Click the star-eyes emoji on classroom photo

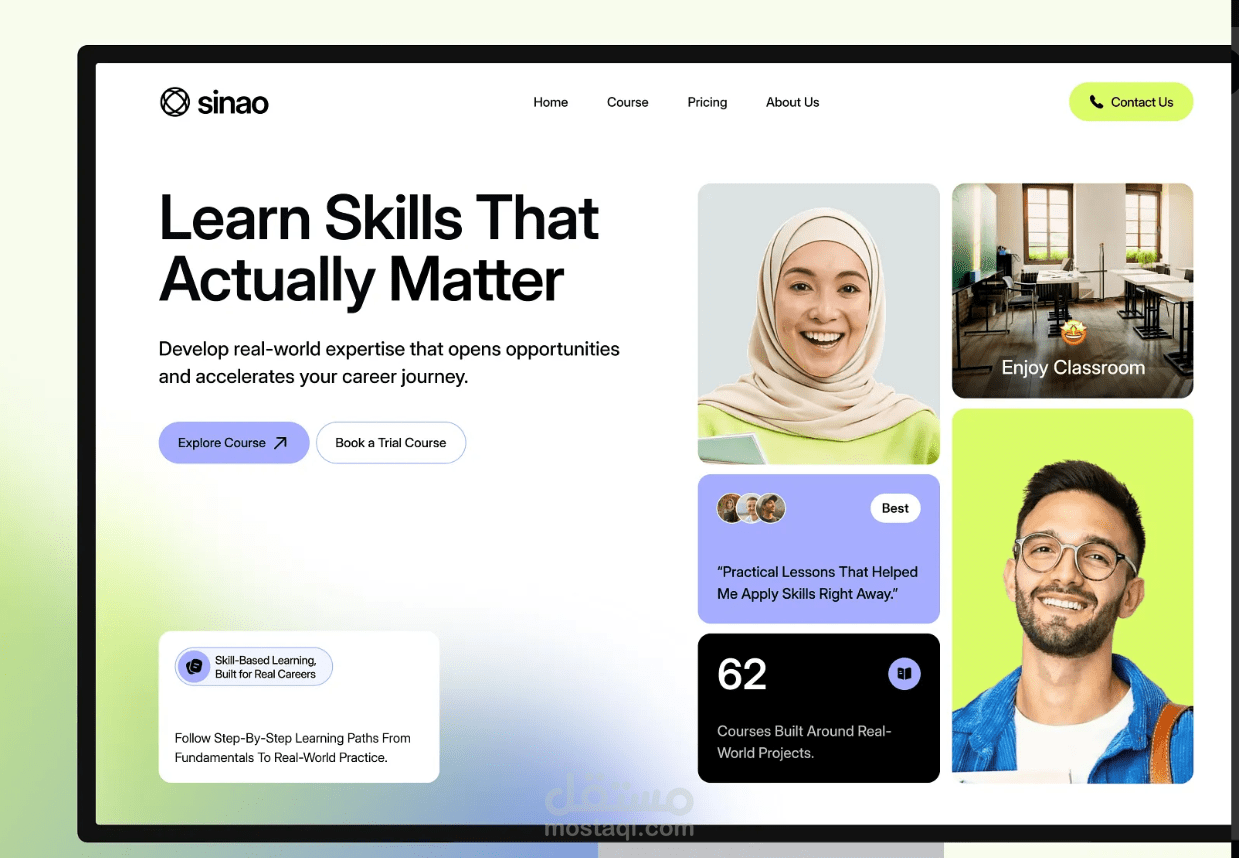[1073, 332]
